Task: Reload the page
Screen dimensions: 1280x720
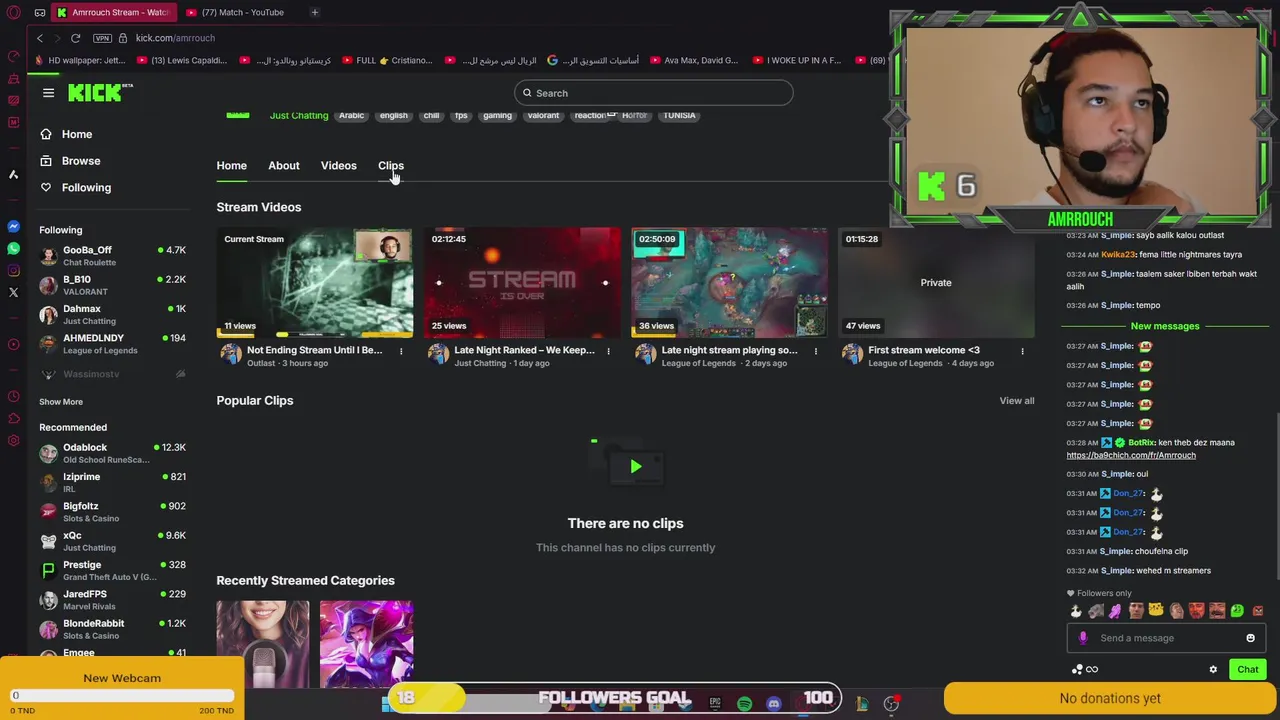Action: click(75, 38)
